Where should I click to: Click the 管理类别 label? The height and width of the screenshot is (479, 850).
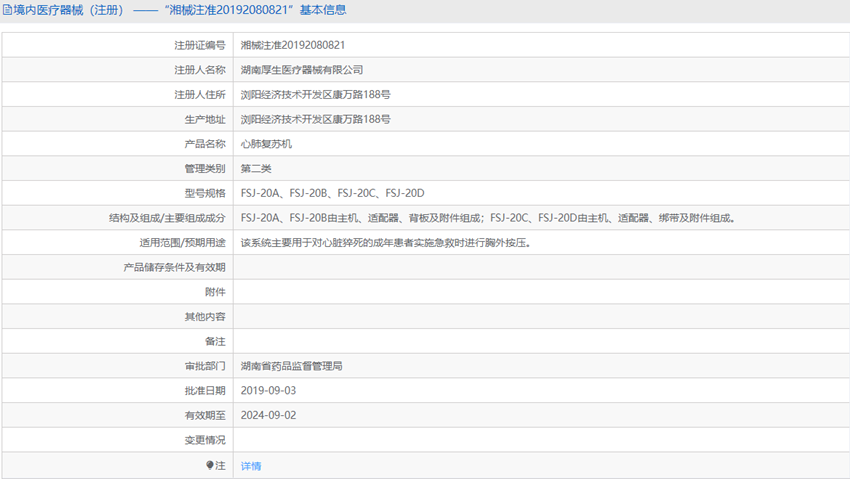click(205, 169)
